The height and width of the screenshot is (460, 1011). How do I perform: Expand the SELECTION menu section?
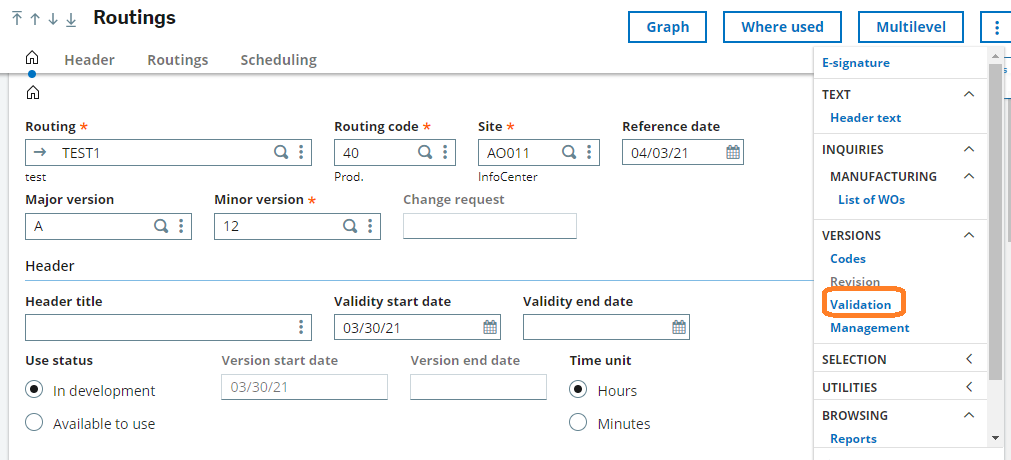(900, 359)
